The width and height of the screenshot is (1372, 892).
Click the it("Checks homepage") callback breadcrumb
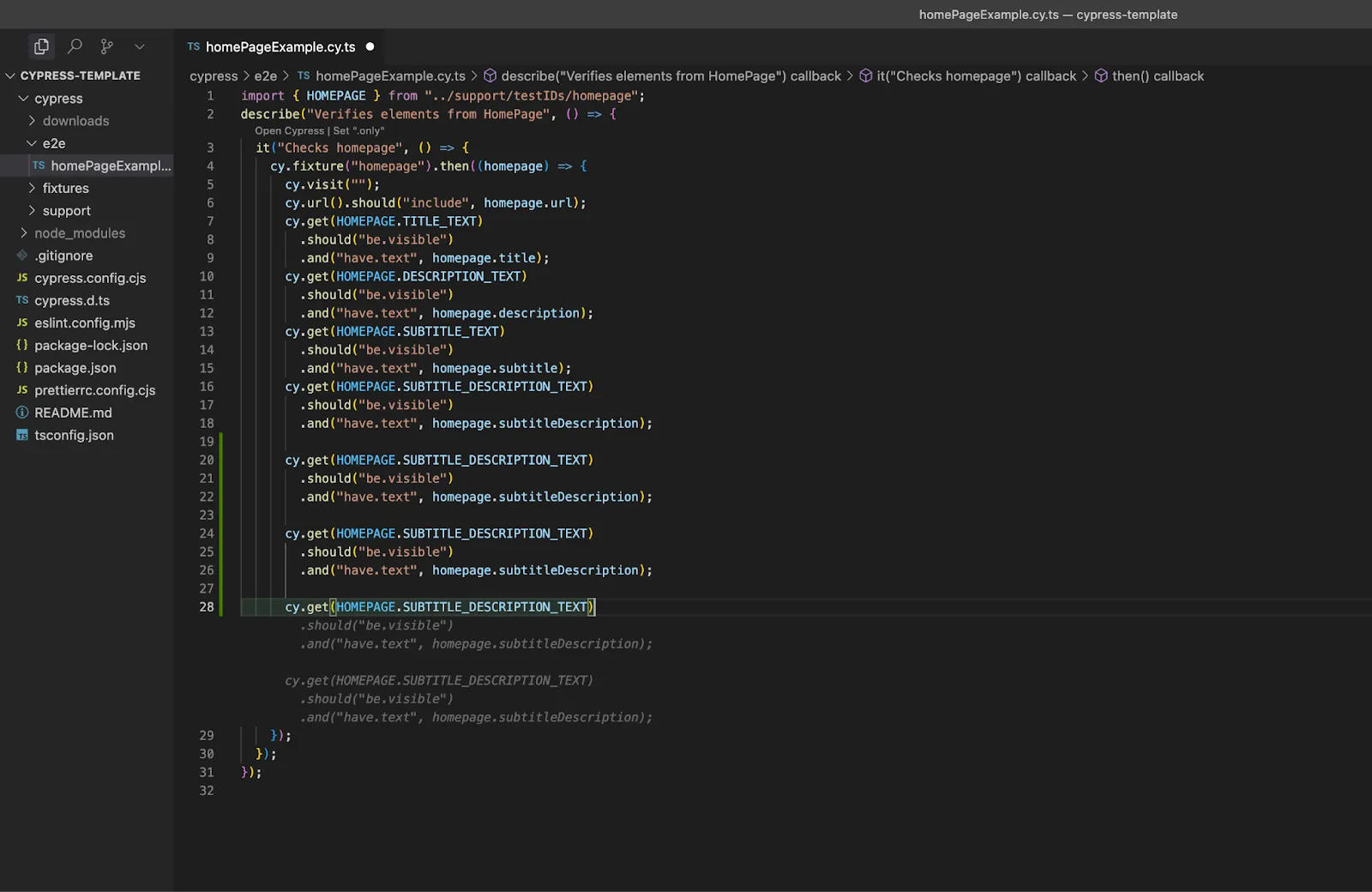tap(976, 76)
